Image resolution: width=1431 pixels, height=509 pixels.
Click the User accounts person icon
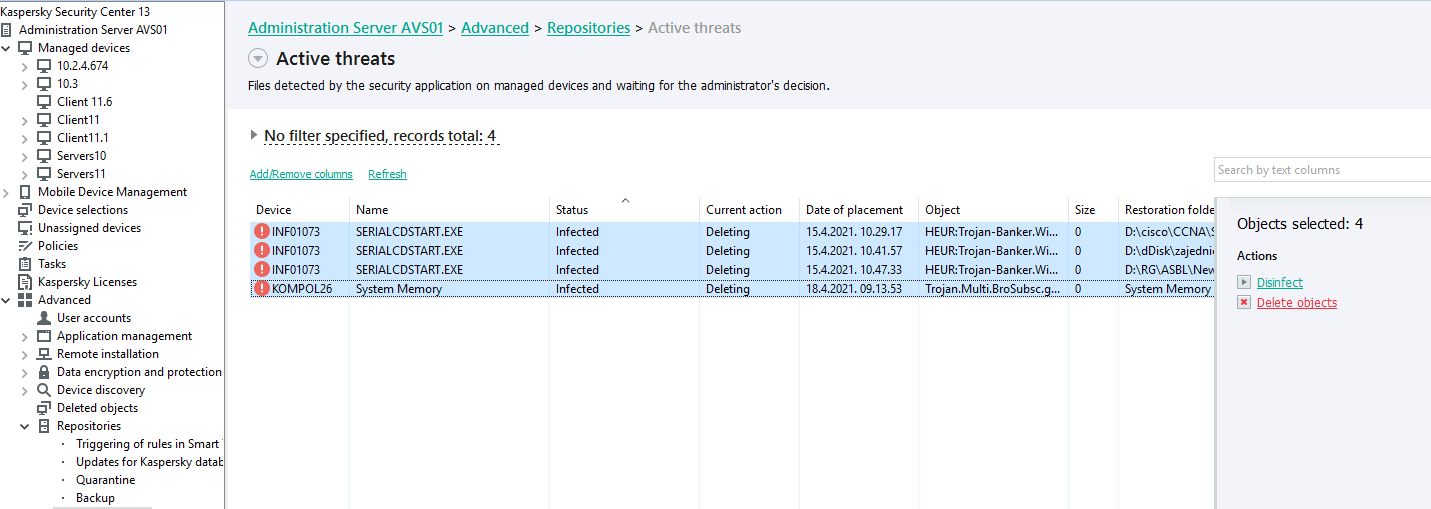coord(44,318)
